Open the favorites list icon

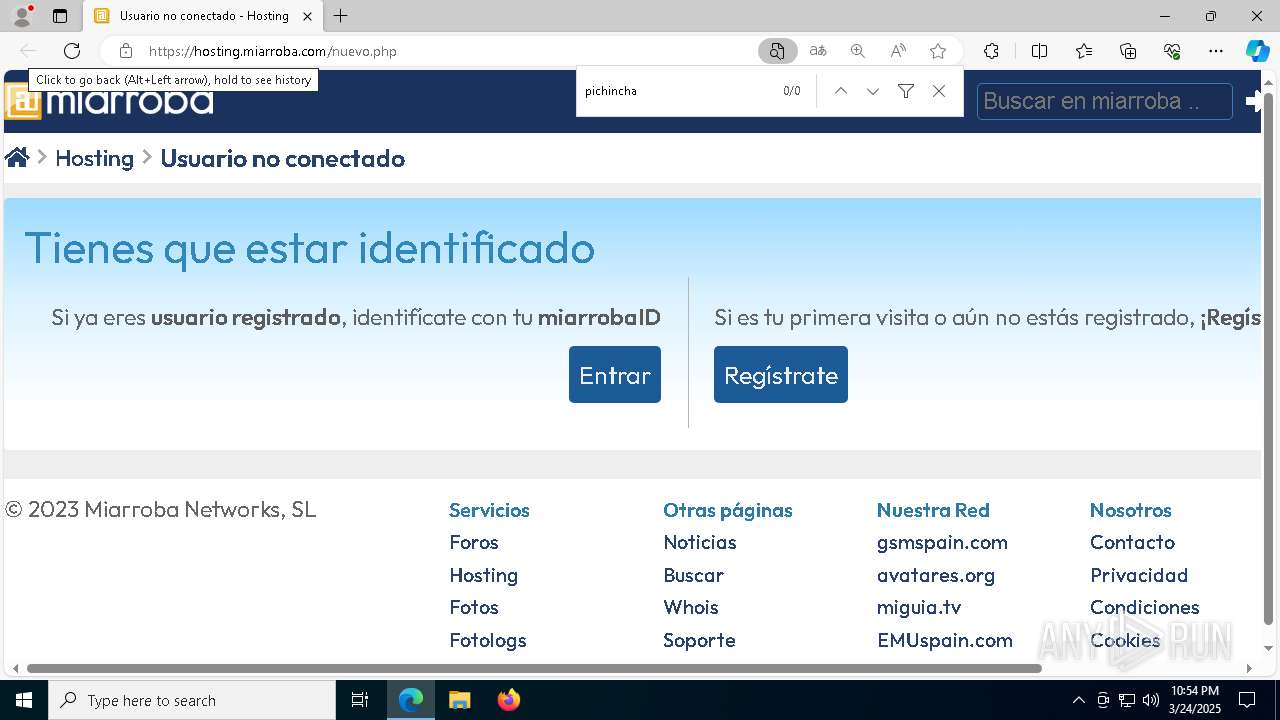pos(1084,51)
